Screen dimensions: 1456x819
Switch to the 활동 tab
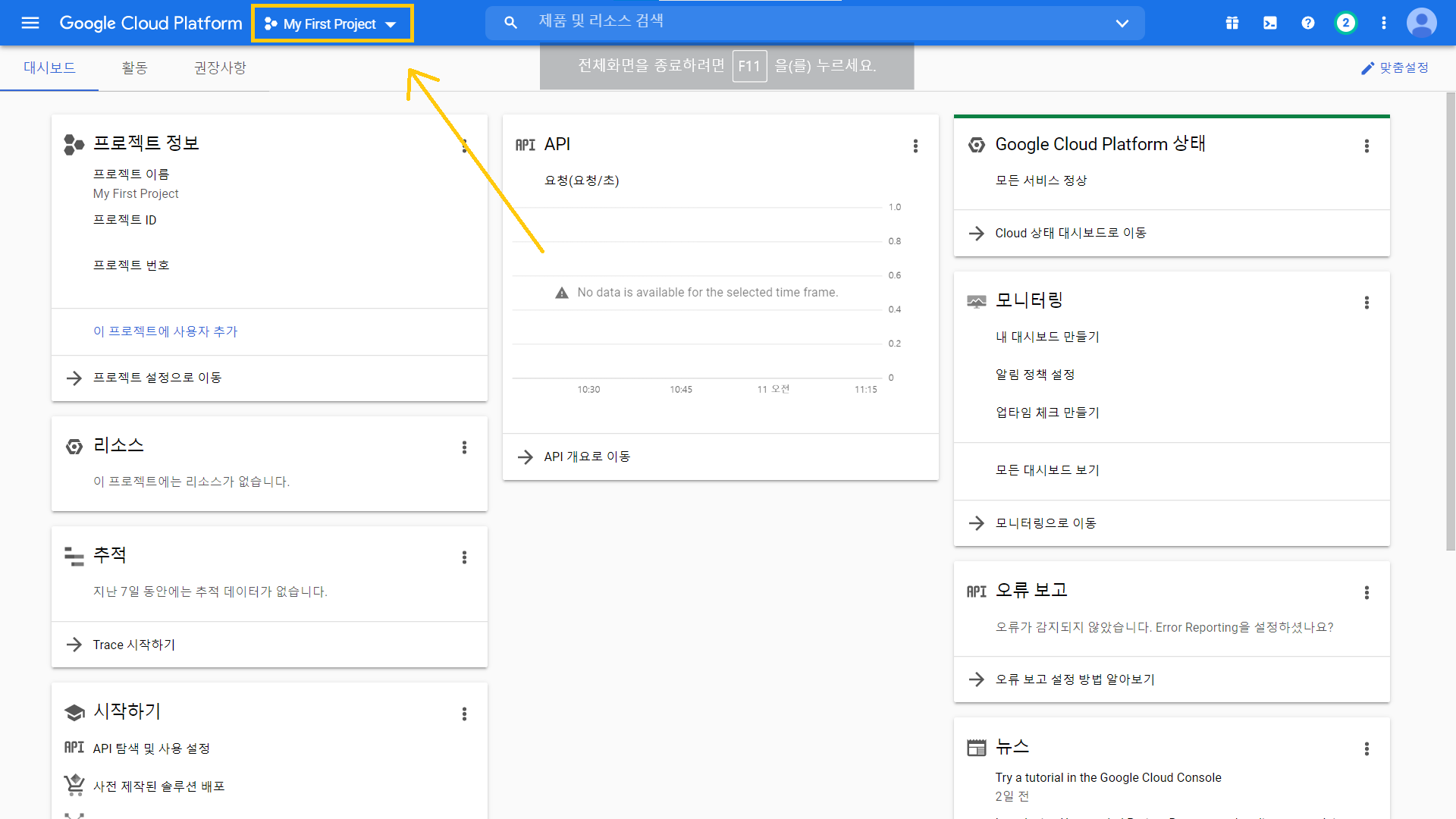[134, 68]
